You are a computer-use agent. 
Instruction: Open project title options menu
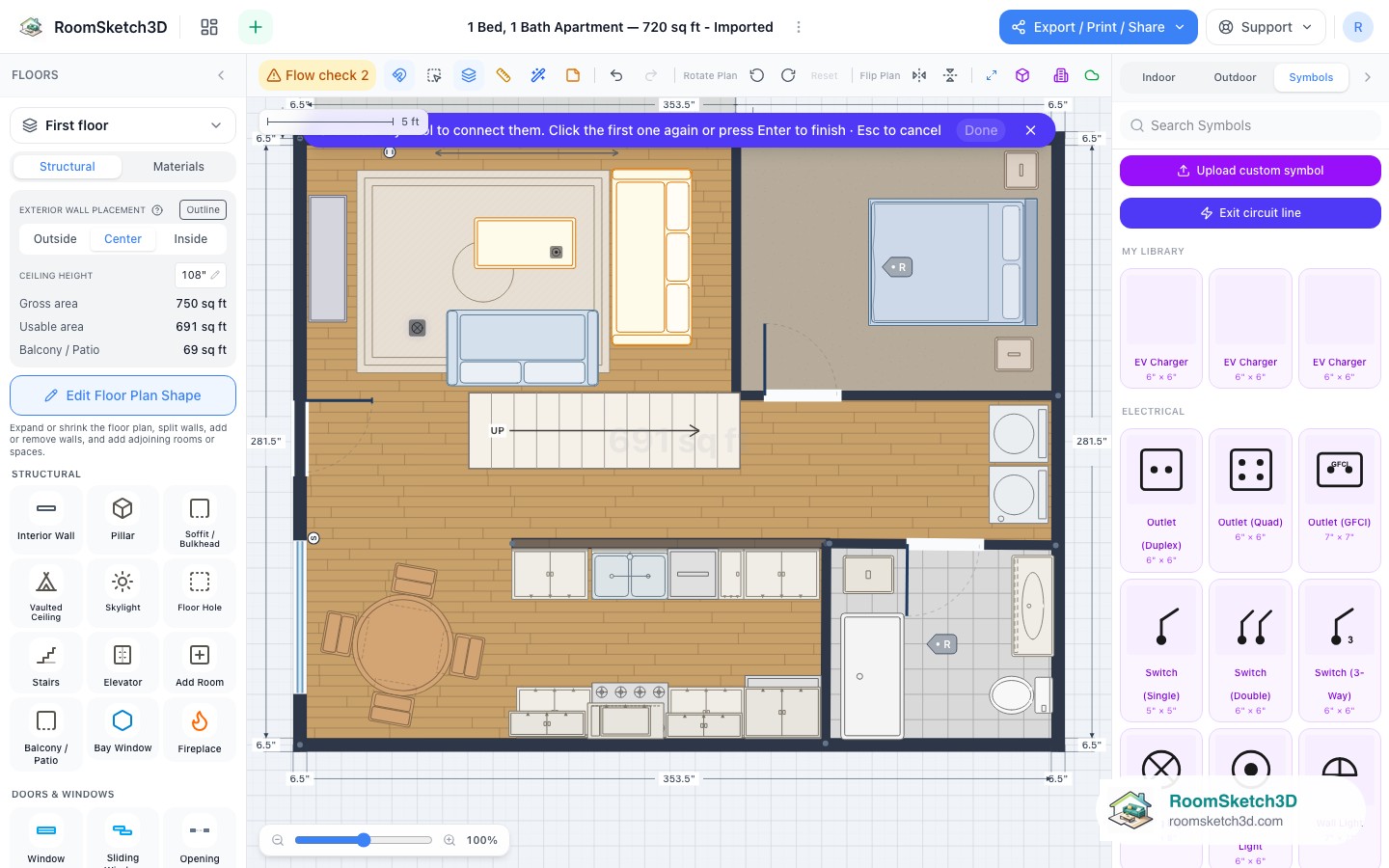(798, 27)
